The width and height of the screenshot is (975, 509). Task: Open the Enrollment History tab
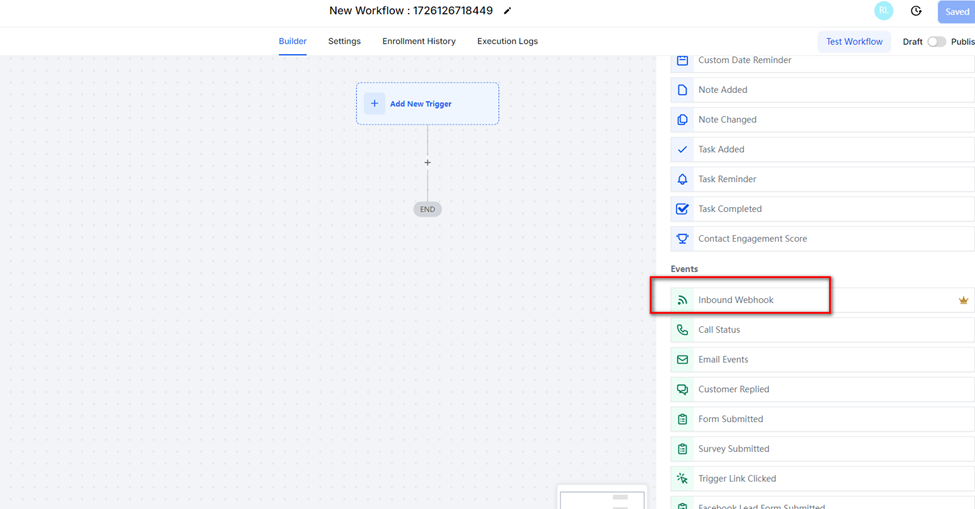click(x=418, y=42)
